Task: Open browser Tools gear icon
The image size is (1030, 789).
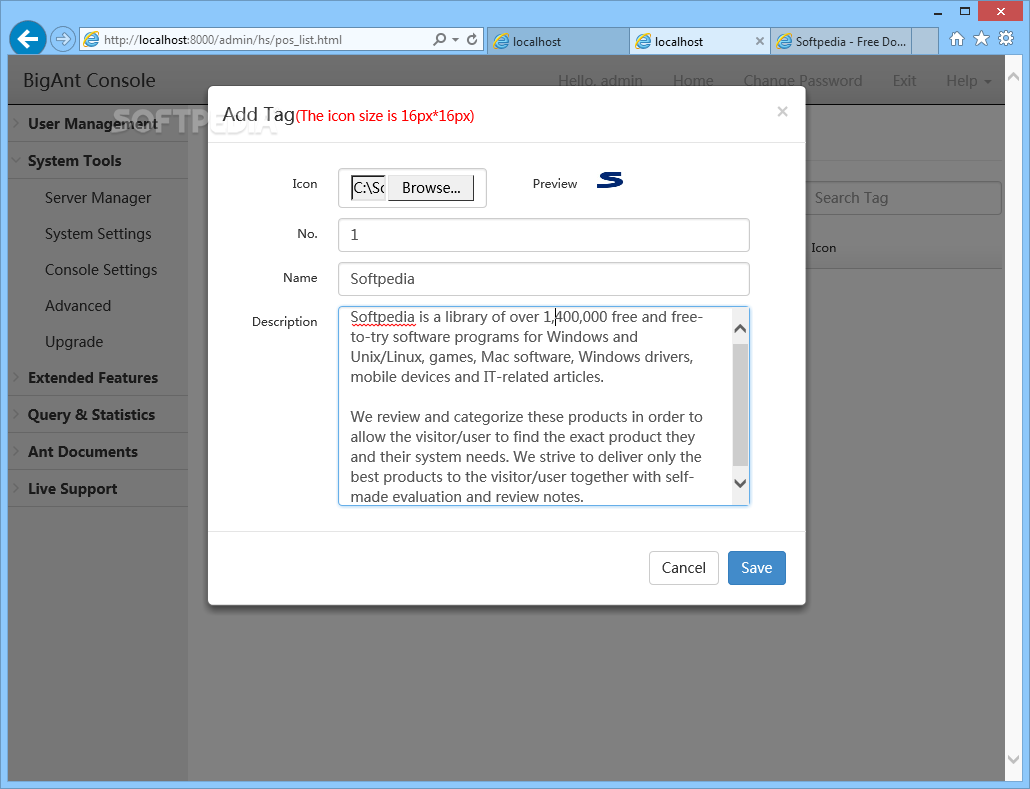Action: (1006, 39)
